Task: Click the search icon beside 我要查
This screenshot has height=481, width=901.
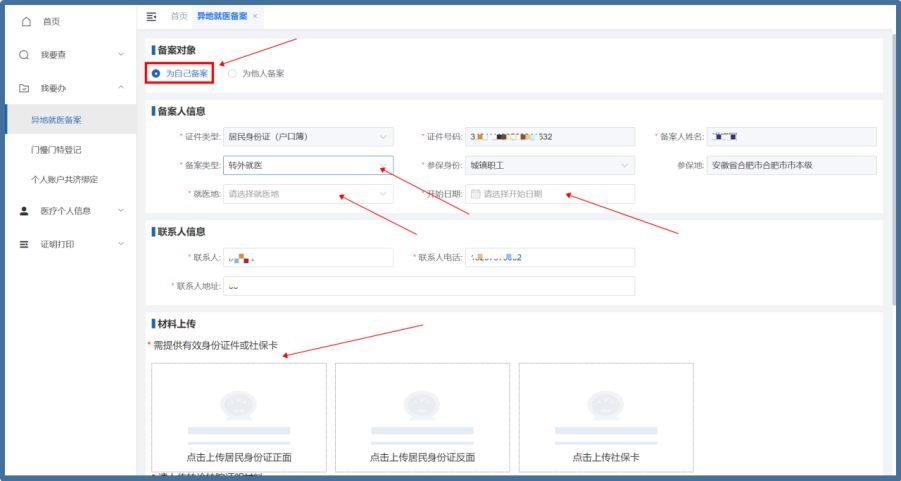Action: point(25,54)
